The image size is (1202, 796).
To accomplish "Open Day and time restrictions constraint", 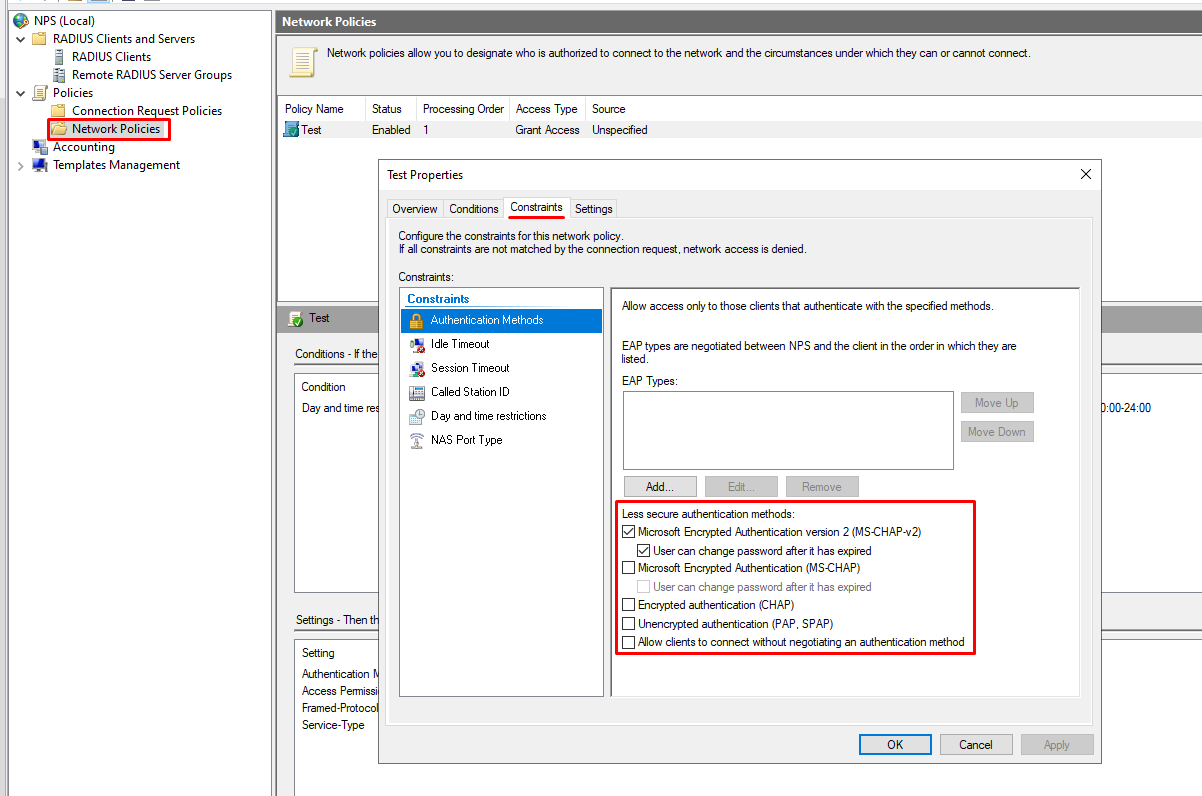I will [x=488, y=416].
